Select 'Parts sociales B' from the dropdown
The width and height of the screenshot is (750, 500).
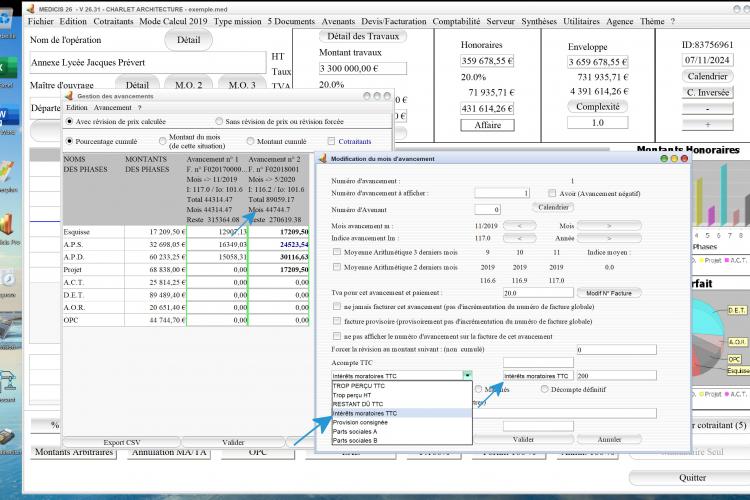pyautogui.click(x=402, y=440)
